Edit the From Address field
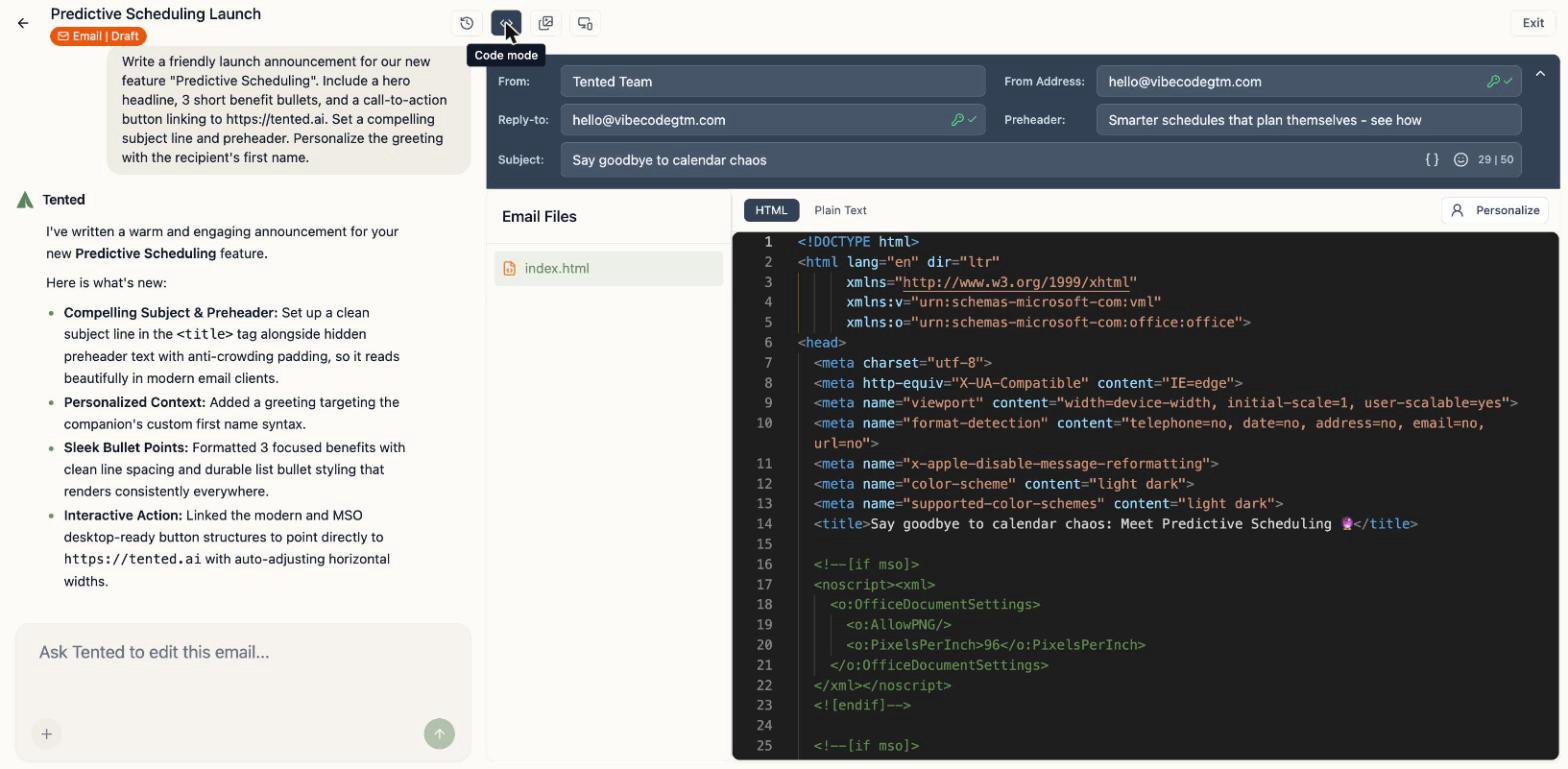The image size is (1568, 769). tap(1309, 82)
